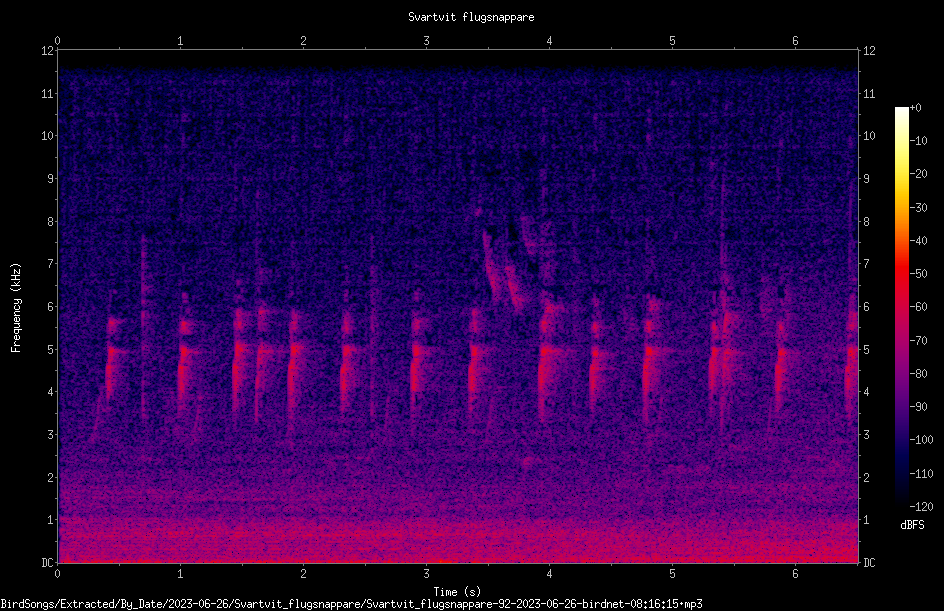Click "8" on the left frequency axis
The width and height of the screenshot is (944, 611).
(51, 222)
